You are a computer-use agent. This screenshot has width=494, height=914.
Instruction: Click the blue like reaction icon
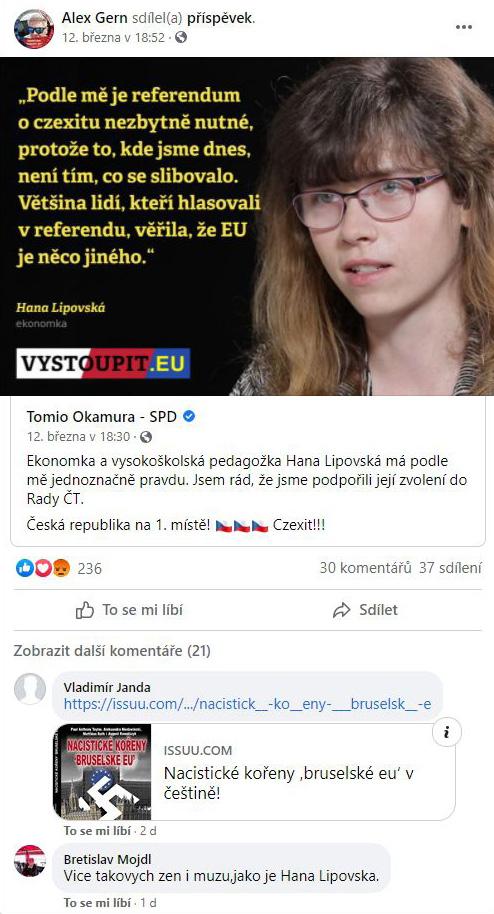pyautogui.click(x=25, y=568)
